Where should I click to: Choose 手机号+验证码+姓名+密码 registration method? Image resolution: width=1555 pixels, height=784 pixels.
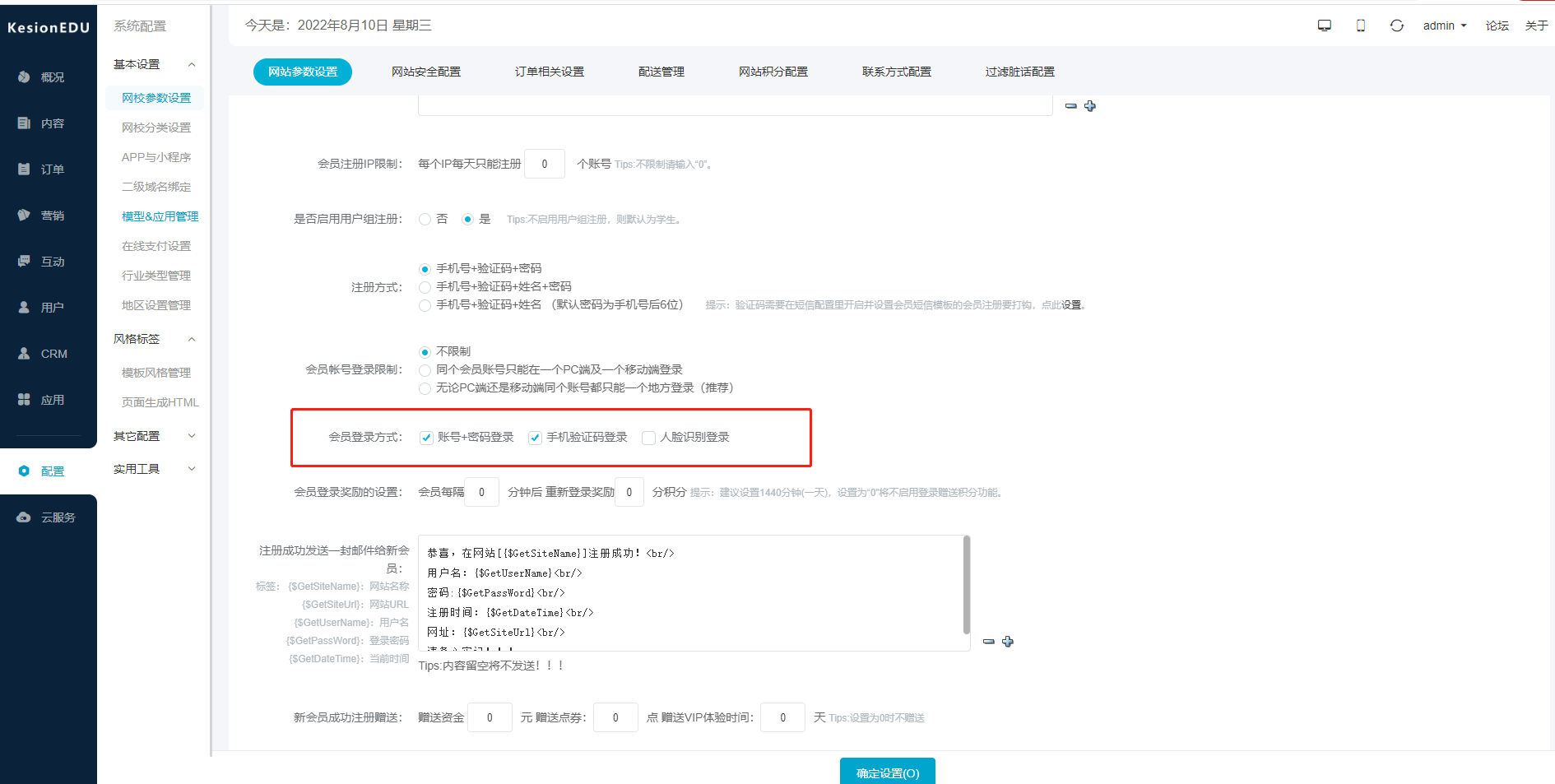425,286
